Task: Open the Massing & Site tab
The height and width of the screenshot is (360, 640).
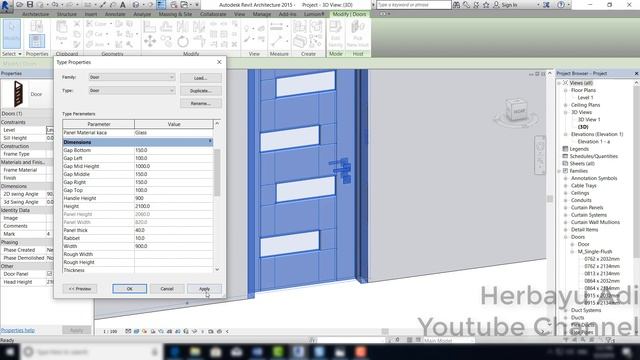Action: coord(175,14)
